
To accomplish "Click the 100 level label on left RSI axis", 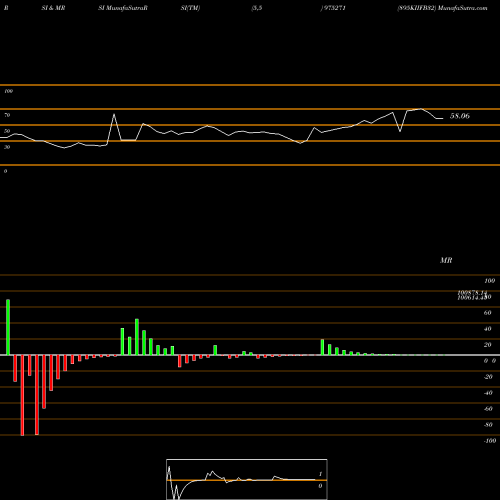I will pyautogui.click(x=8, y=91).
